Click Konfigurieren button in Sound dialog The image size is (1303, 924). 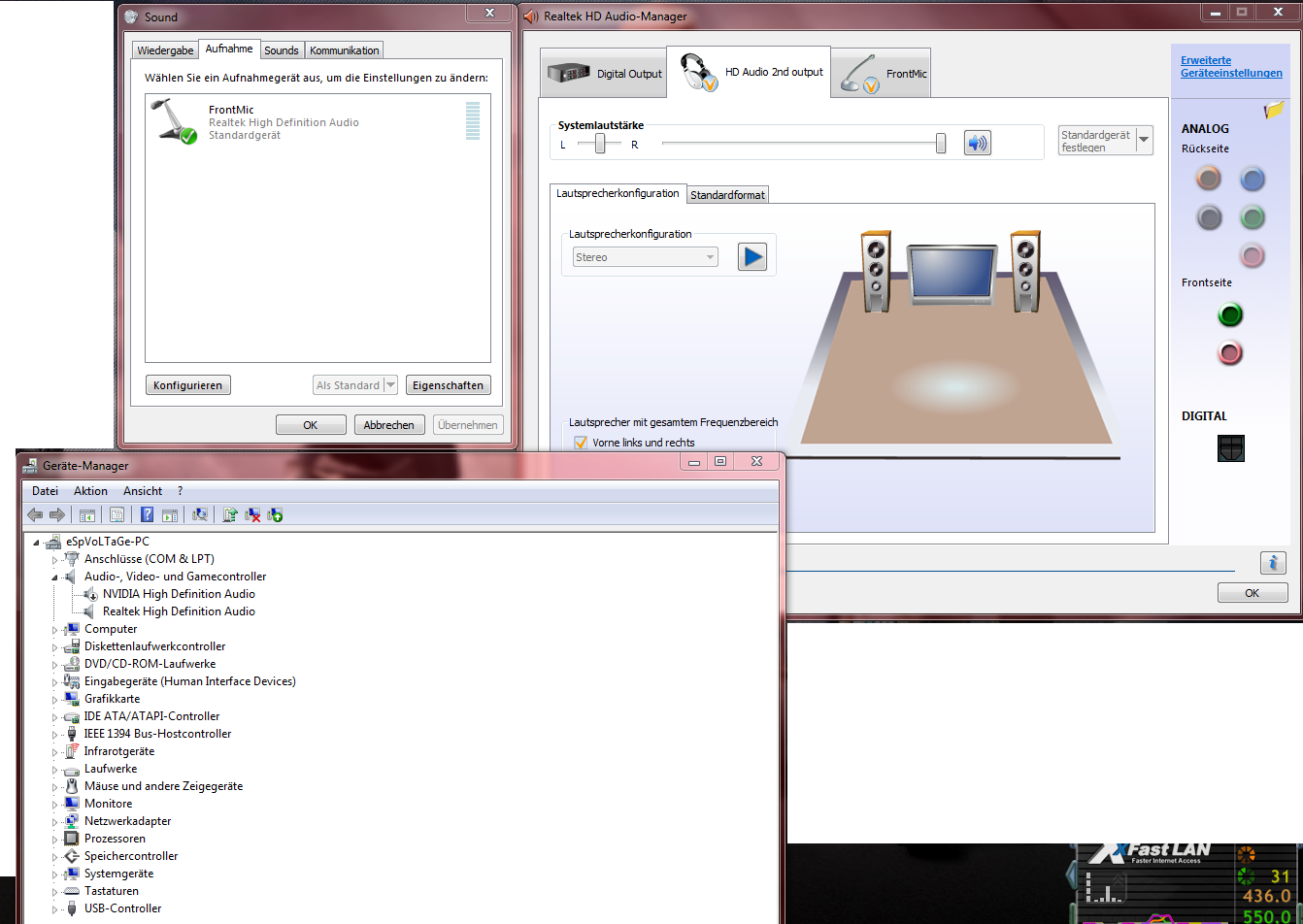pyautogui.click(x=188, y=385)
